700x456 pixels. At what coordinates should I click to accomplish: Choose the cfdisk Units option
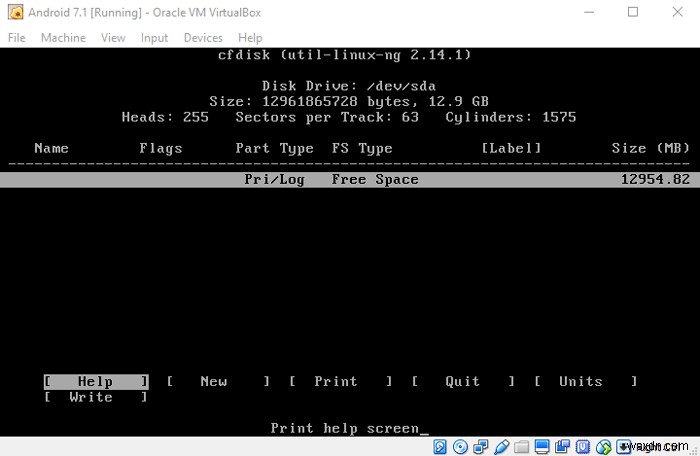(585, 381)
